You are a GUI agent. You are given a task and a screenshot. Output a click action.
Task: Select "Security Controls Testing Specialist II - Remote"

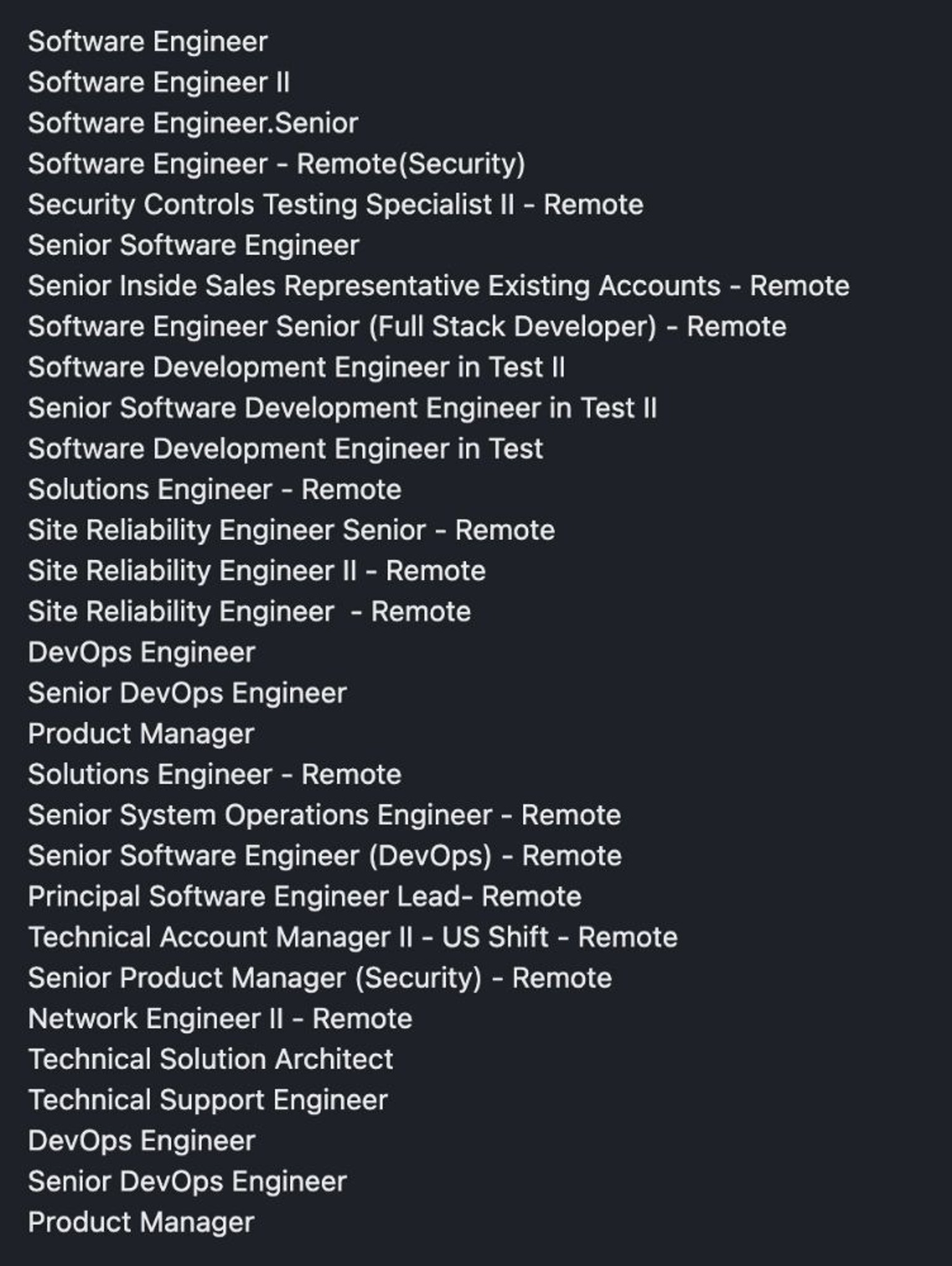(x=336, y=205)
